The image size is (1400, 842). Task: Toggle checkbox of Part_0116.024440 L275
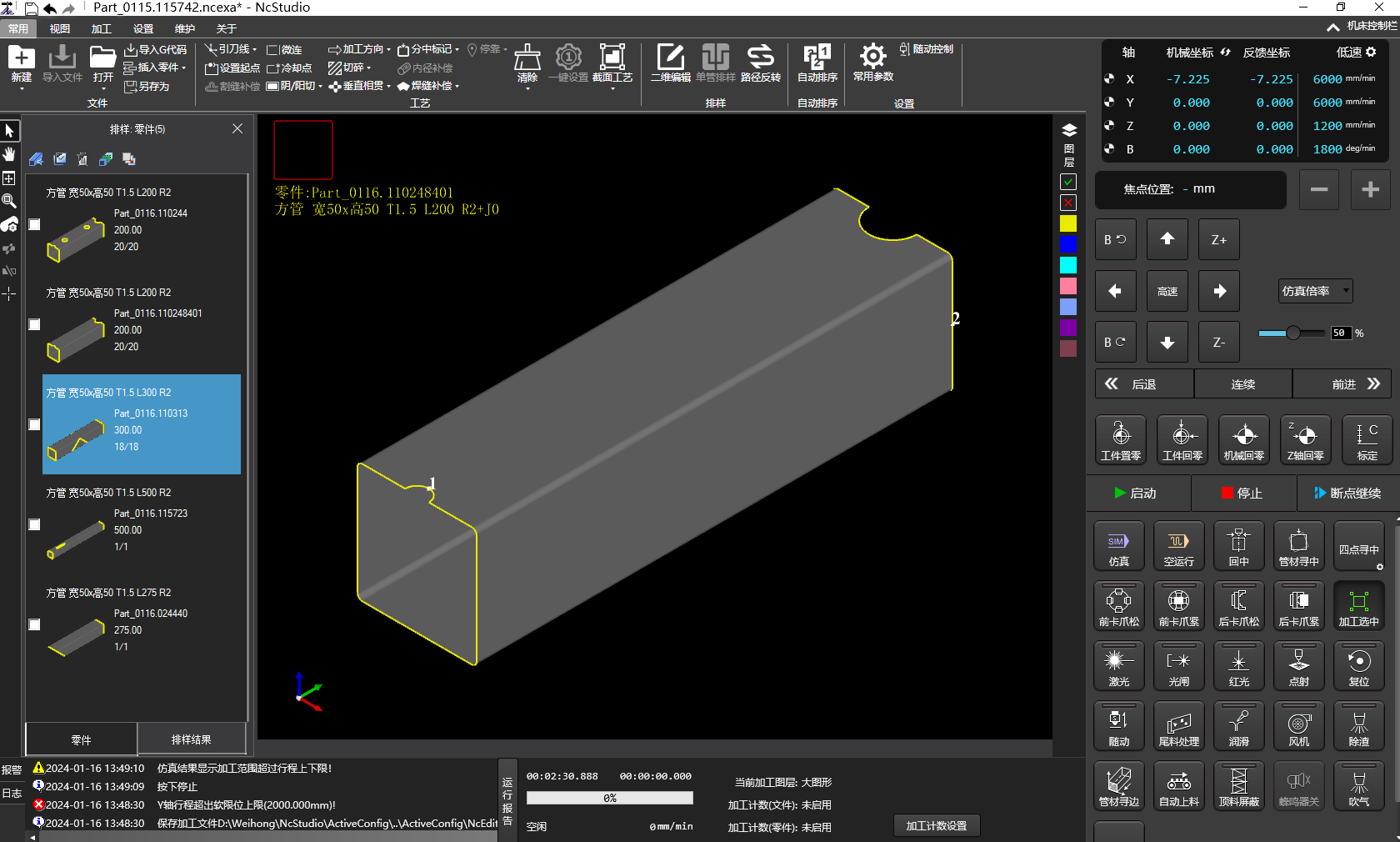pos(34,624)
